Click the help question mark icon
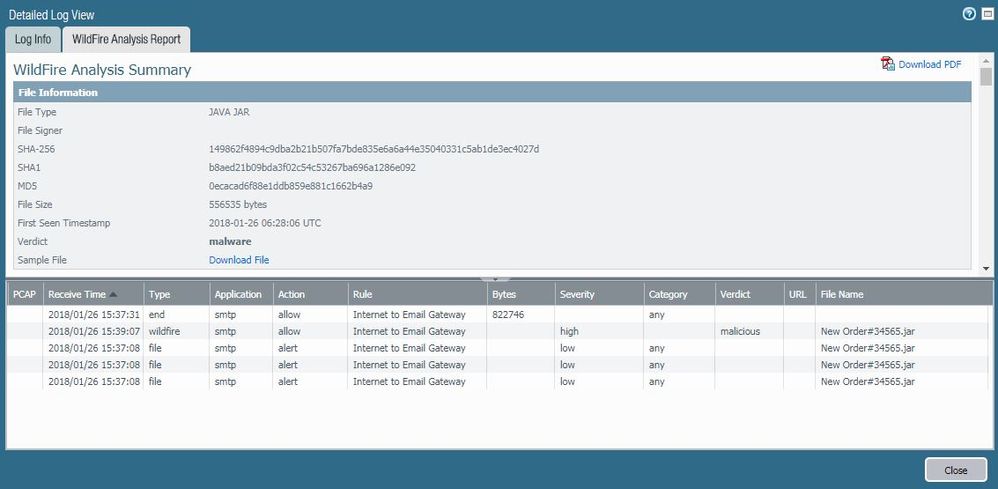 tap(968, 14)
